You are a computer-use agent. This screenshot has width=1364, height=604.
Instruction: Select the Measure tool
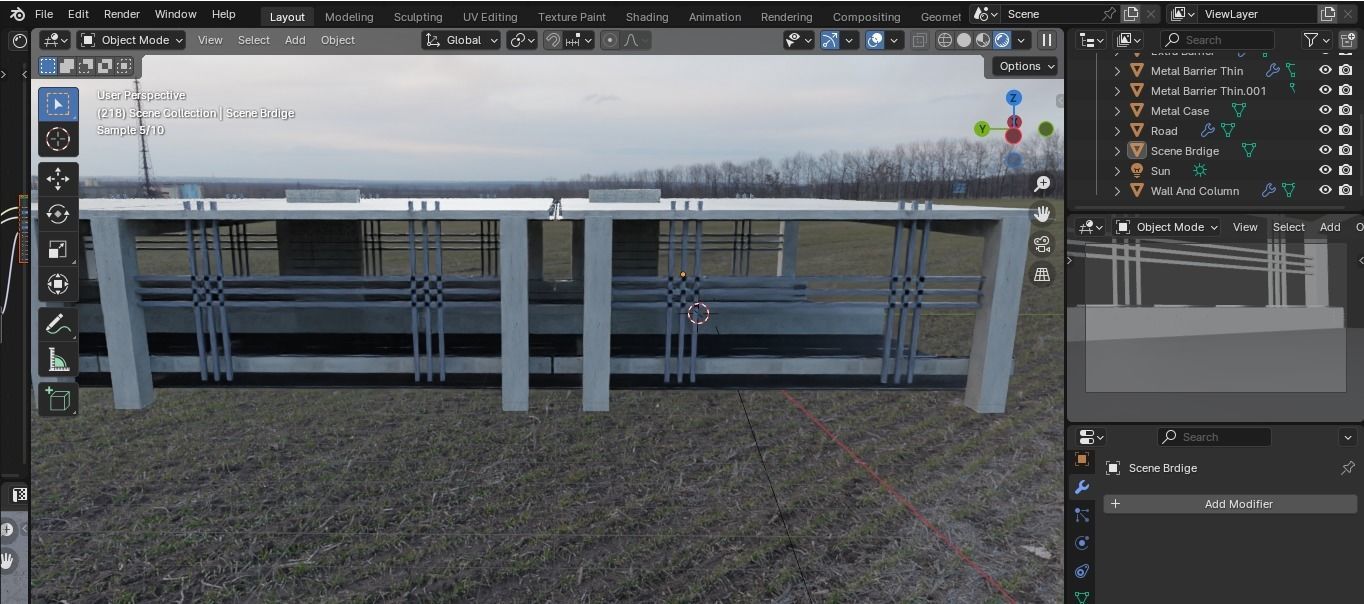point(58,359)
